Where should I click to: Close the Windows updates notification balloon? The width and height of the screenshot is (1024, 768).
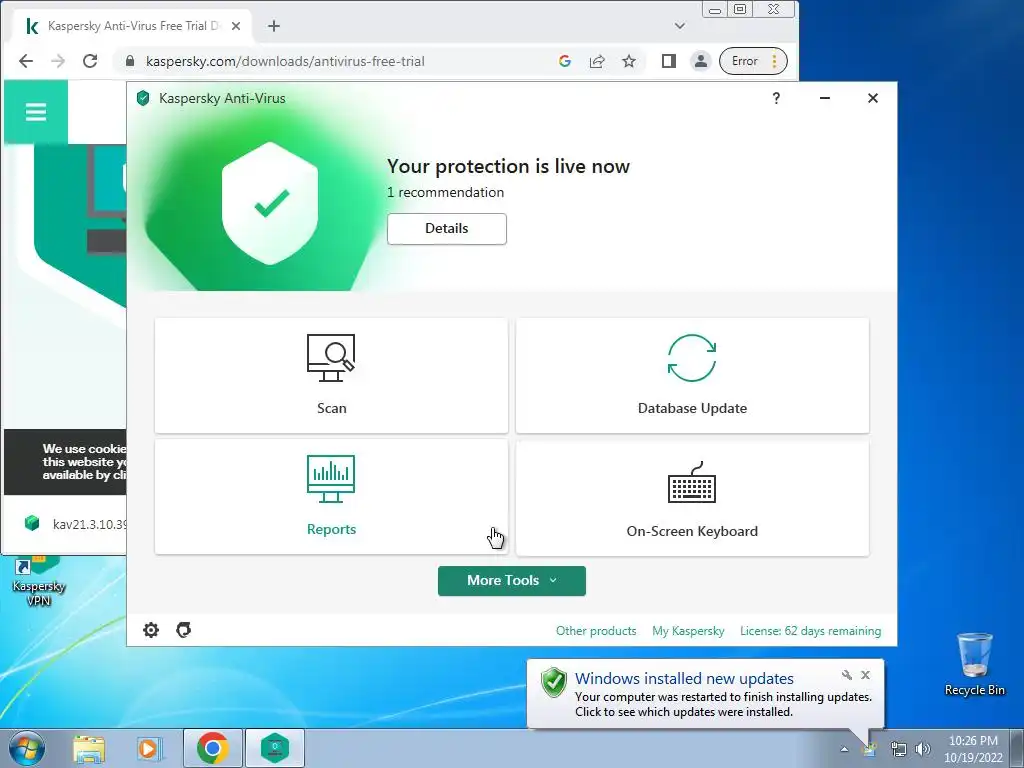click(865, 675)
